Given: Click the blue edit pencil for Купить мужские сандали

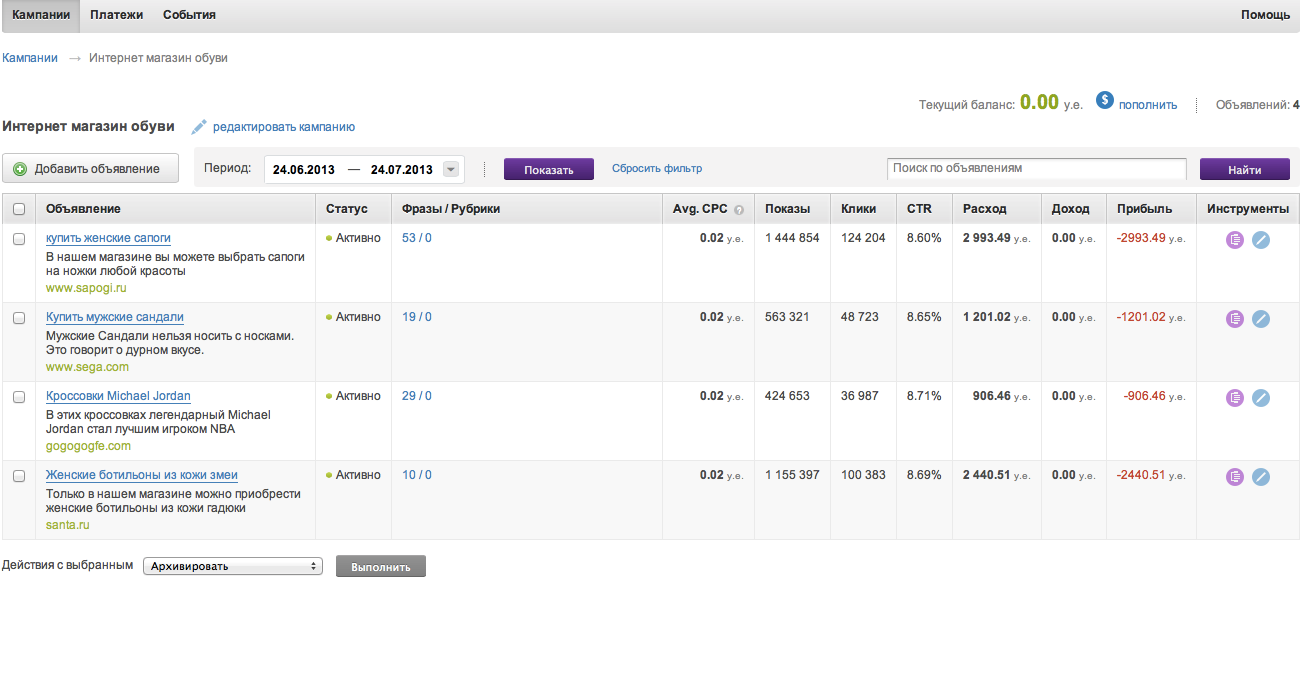Looking at the screenshot, I should [1261, 319].
